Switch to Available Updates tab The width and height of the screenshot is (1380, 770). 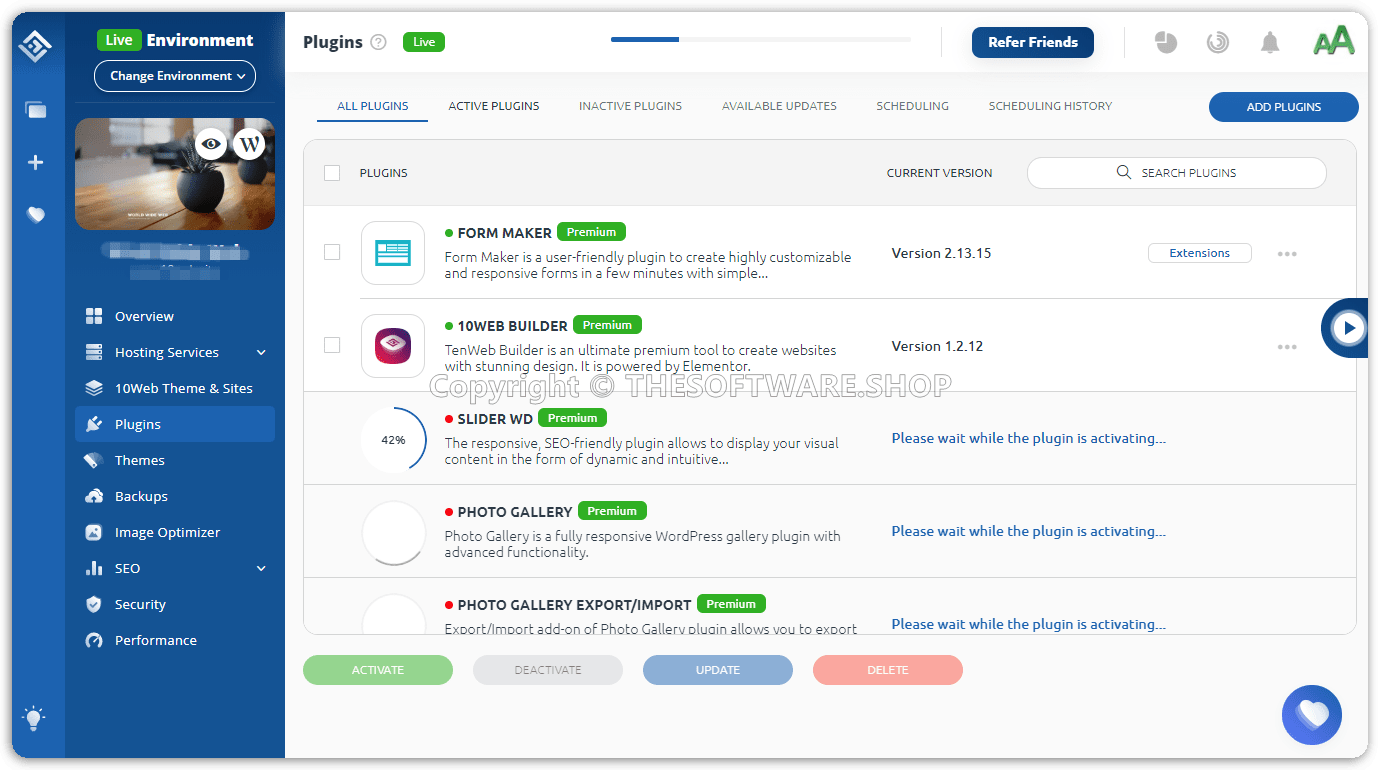(780, 106)
